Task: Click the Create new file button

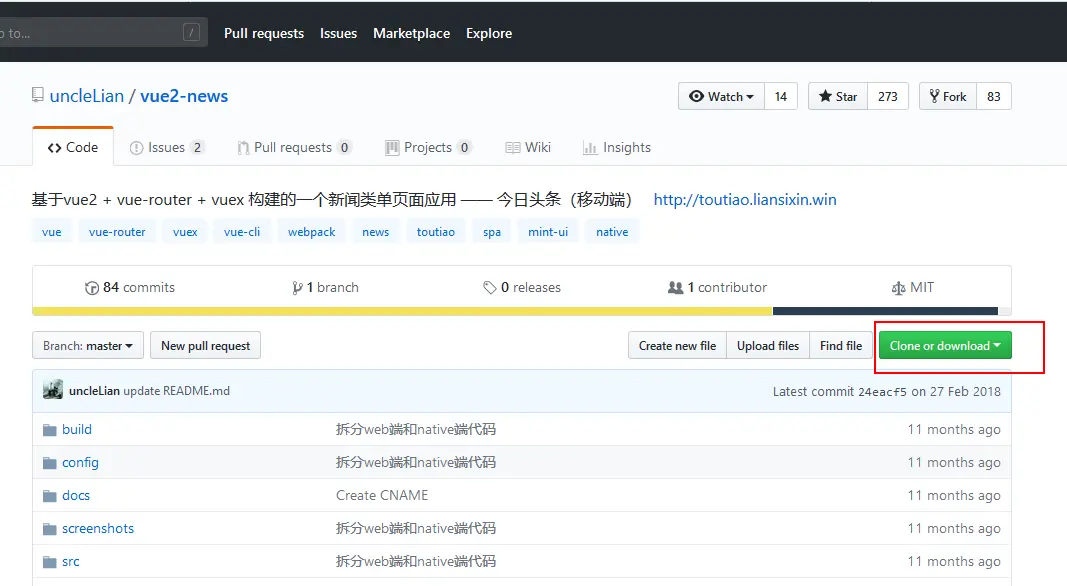Action: pyautogui.click(x=677, y=346)
